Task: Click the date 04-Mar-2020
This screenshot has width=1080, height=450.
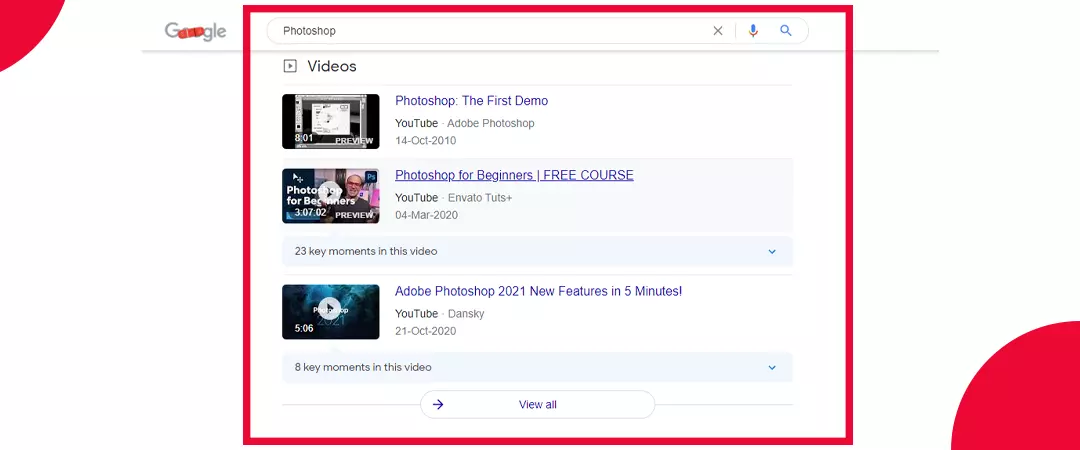Action: pyautogui.click(x=426, y=215)
